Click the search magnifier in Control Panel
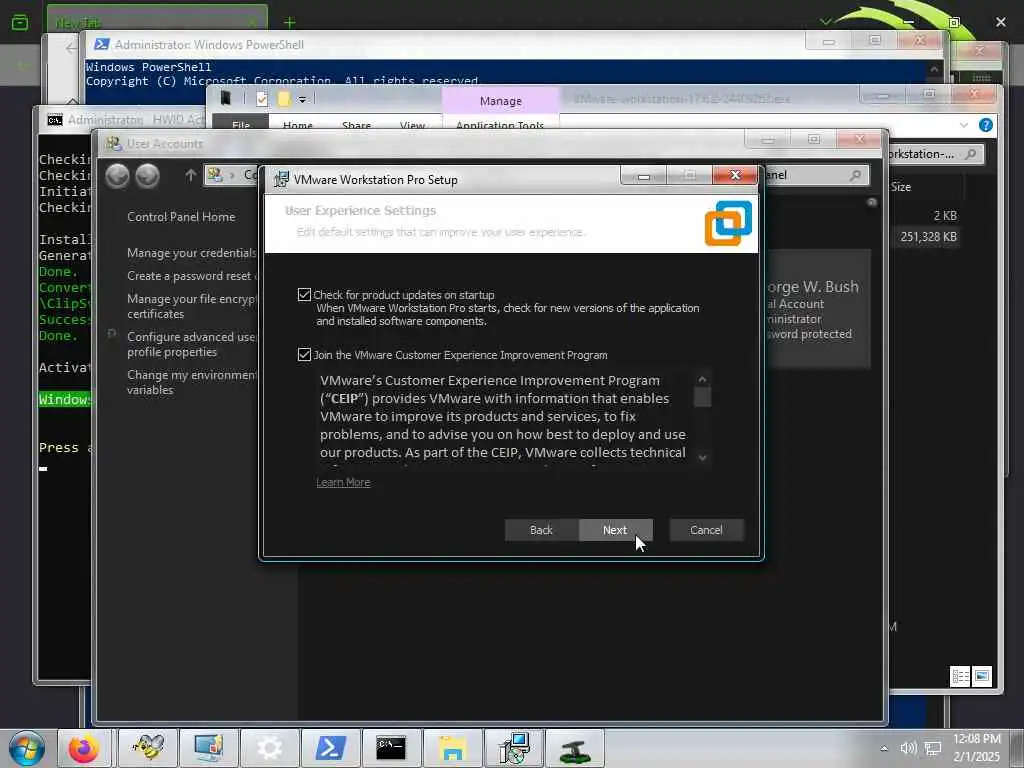 [x=855, y=175]
